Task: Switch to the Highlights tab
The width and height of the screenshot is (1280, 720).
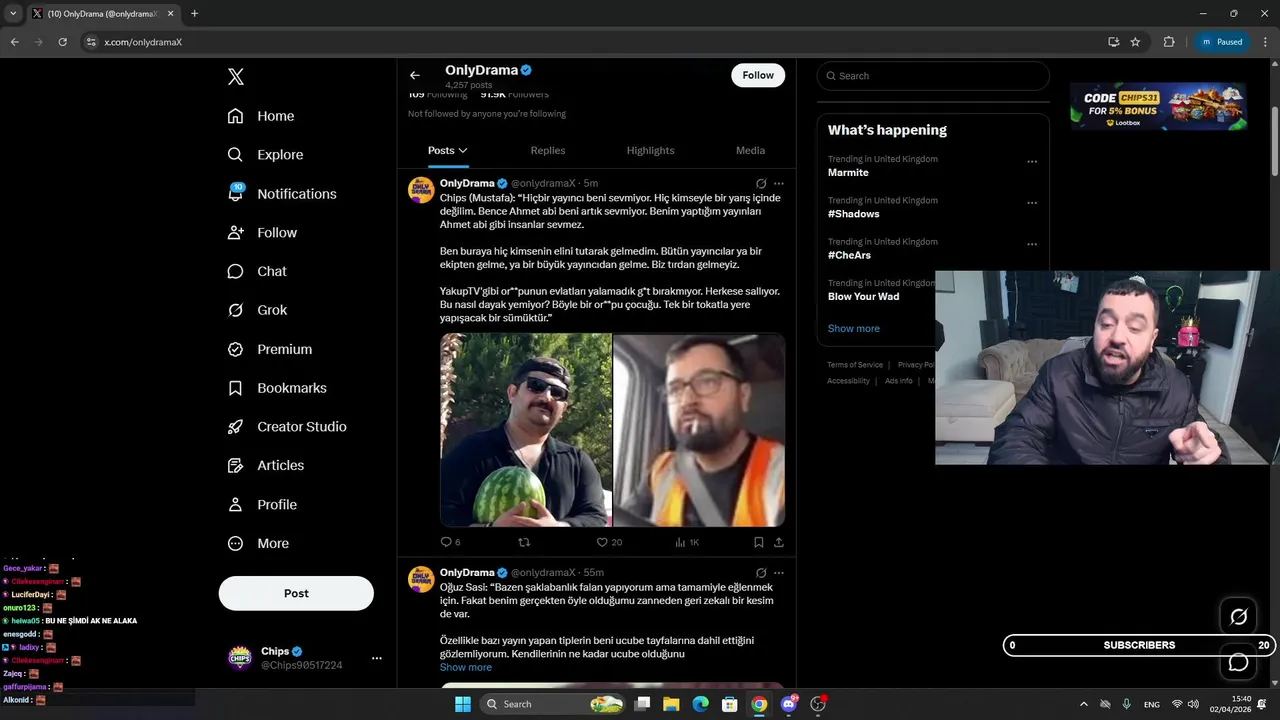Action: tap(651, 151)
